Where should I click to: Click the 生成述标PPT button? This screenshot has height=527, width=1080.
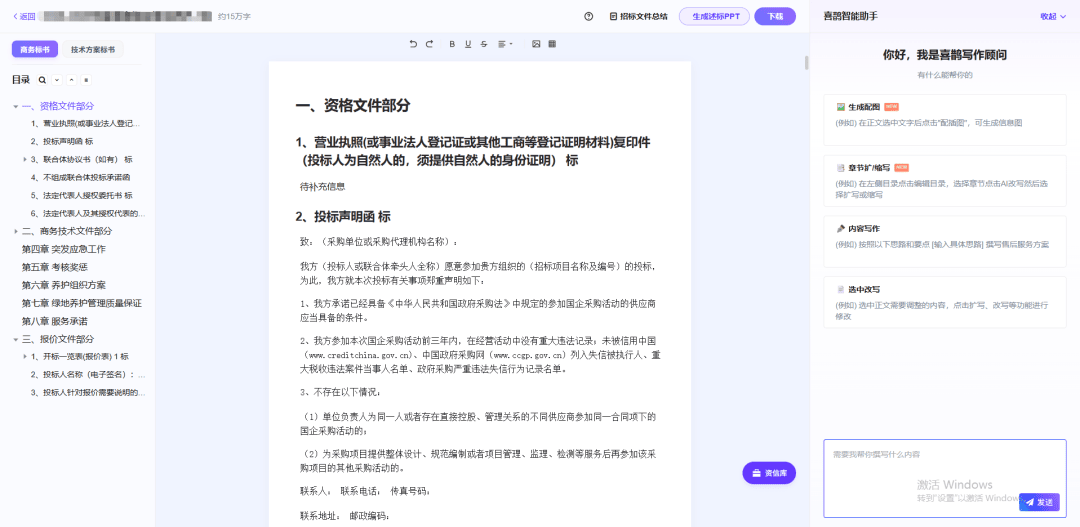(x=714, y=17)
